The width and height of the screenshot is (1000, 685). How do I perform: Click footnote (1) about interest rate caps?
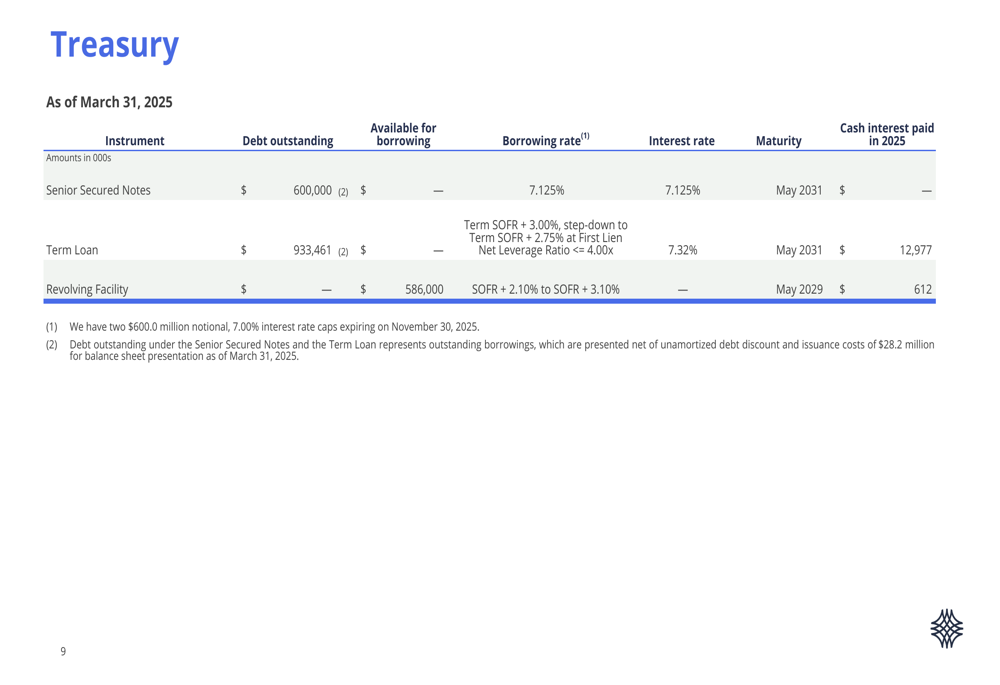[x=262, y=327]
